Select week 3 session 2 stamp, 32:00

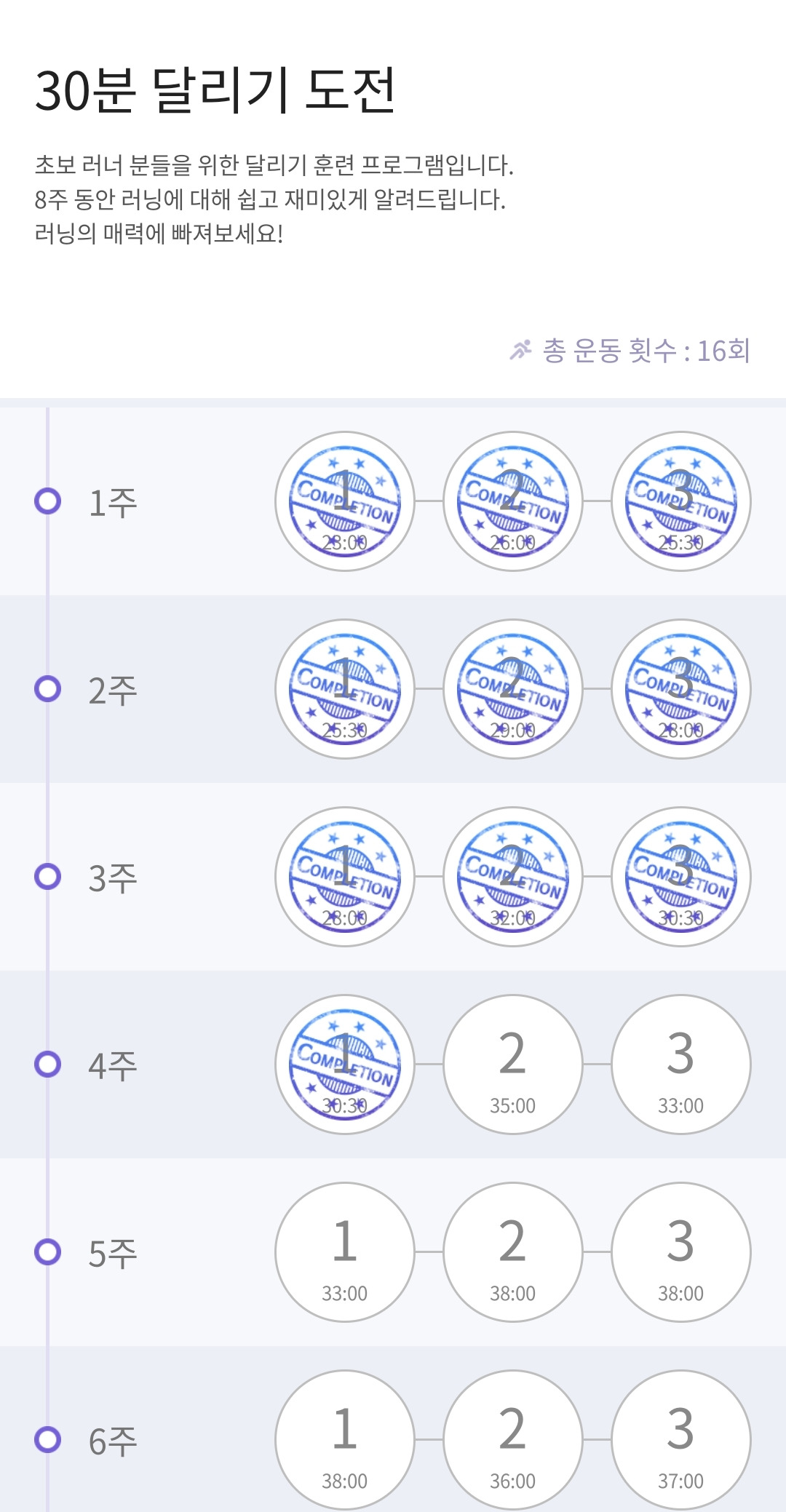click(x=513, y=877)
